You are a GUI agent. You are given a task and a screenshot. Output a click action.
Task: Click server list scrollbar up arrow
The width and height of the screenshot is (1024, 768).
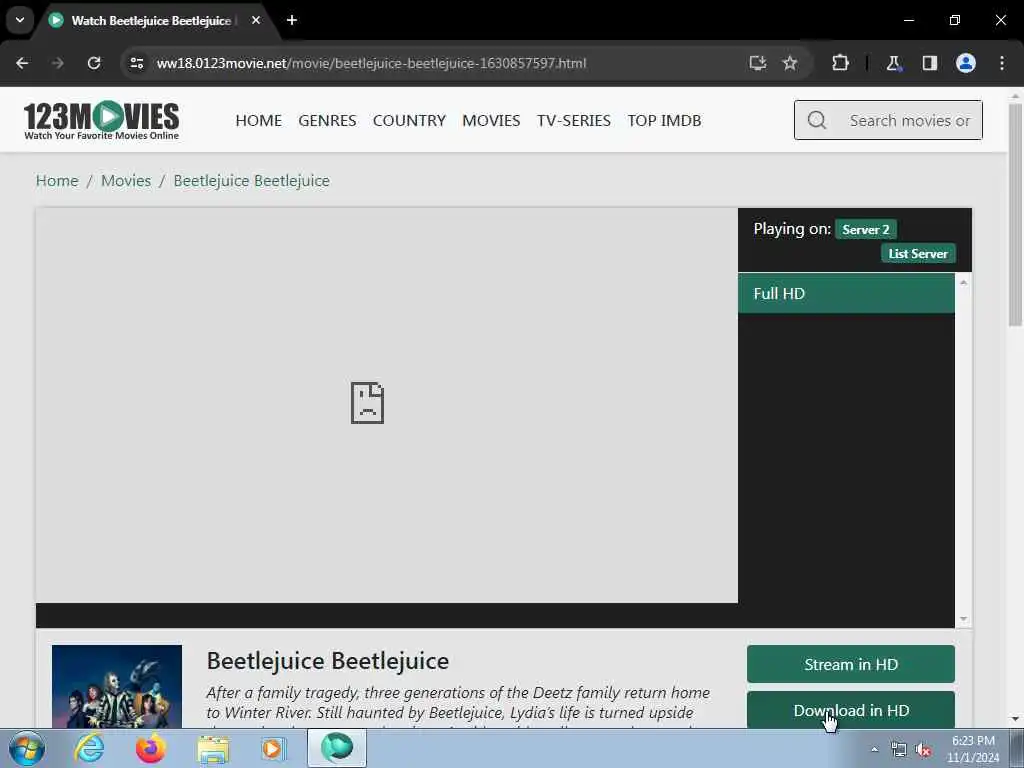click(963, 282)
